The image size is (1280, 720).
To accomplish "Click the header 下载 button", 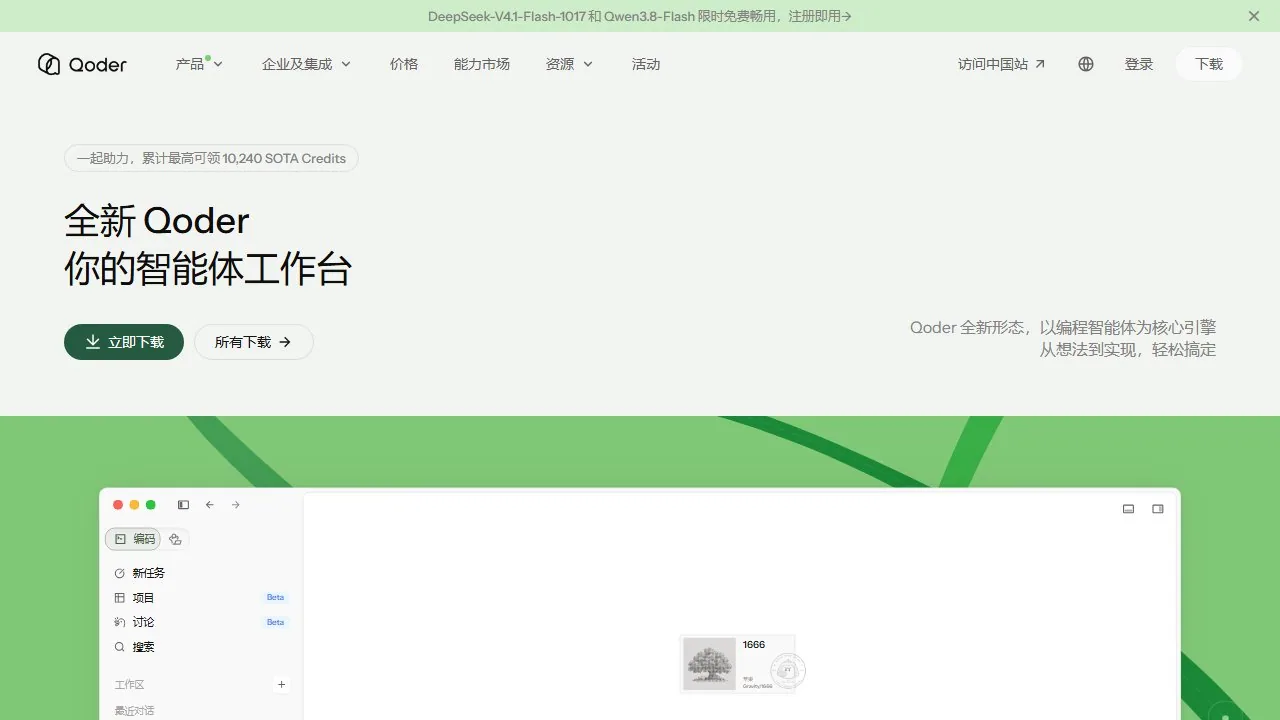I will pyautogui.click(x=1209, y=64).
